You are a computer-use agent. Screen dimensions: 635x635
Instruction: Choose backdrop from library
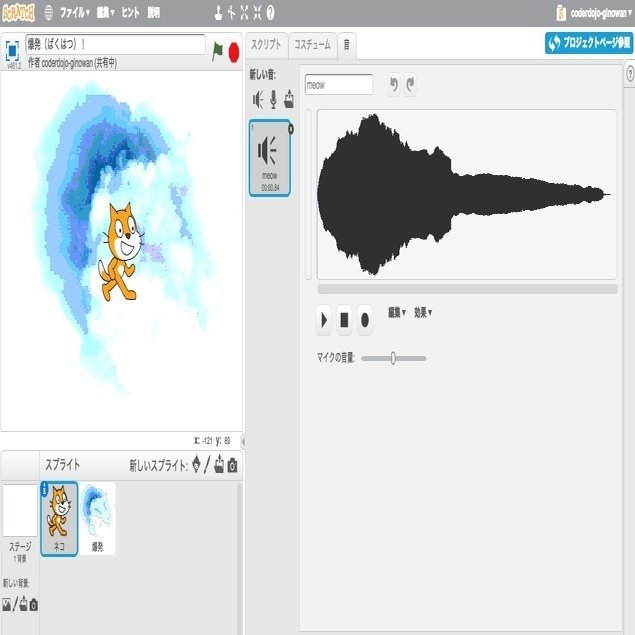click(7, 605)
